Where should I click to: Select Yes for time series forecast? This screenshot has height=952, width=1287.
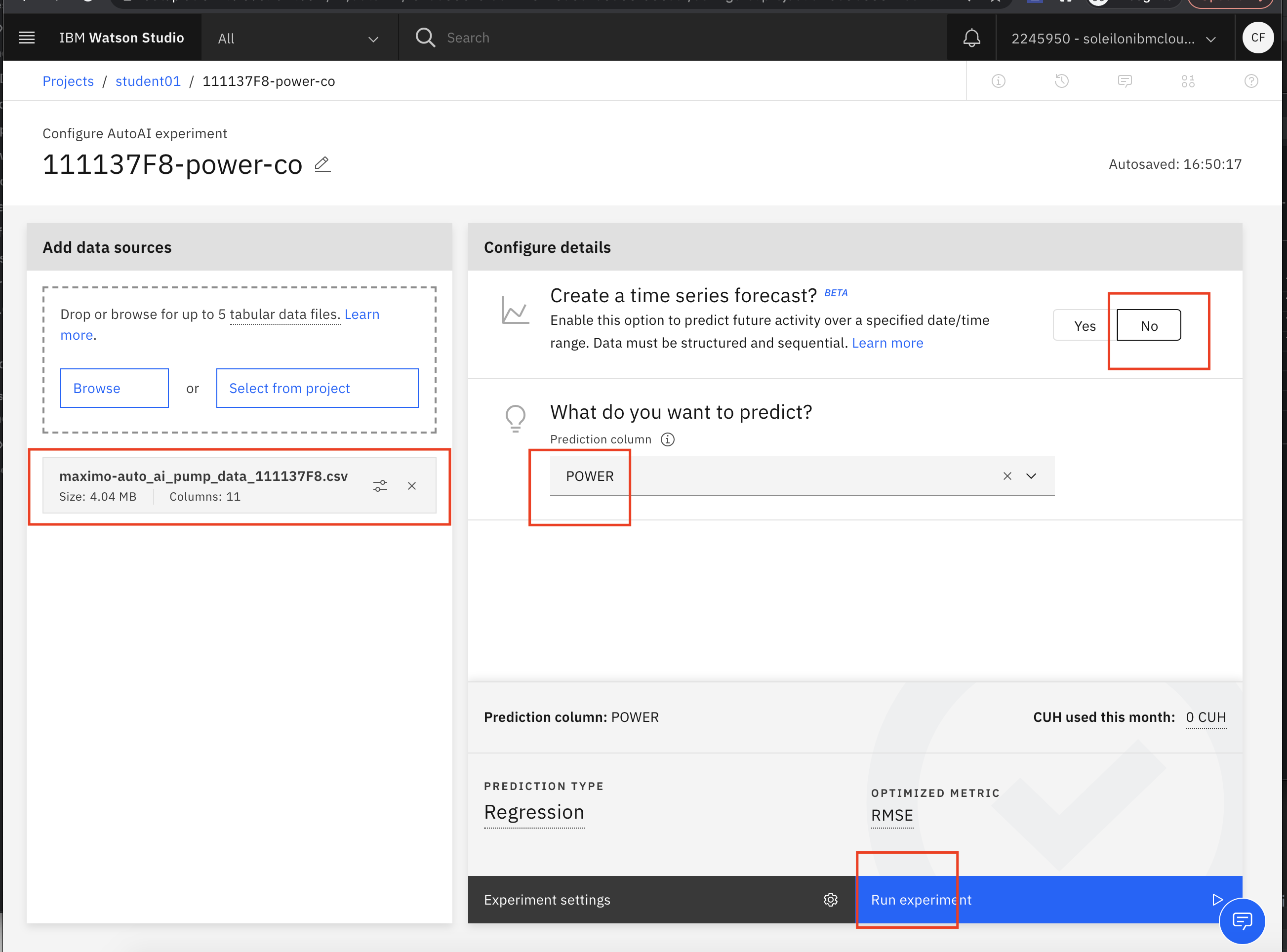[x=1085, y=325]
